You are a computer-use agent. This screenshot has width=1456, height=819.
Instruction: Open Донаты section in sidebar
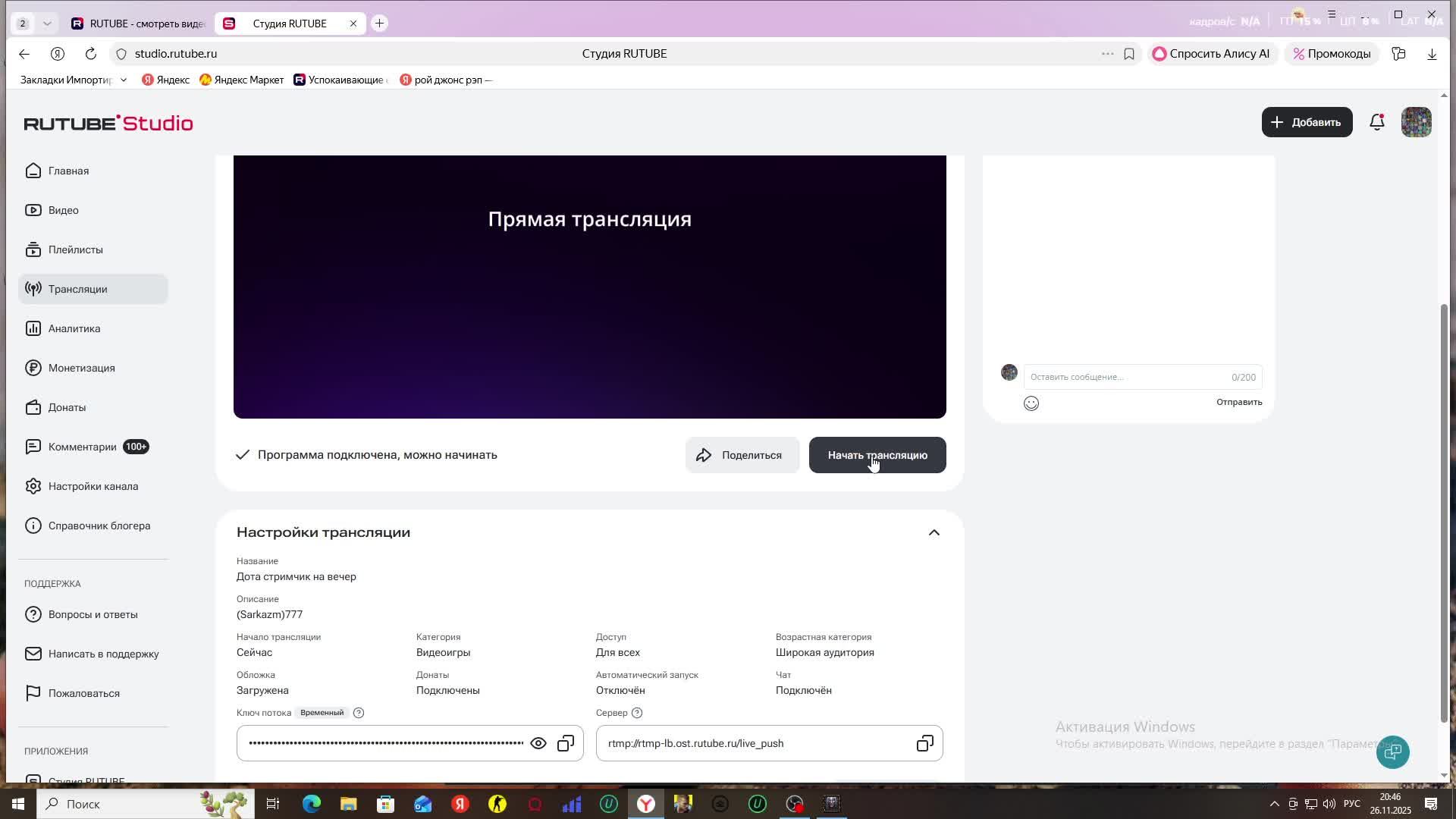[67, 407]
